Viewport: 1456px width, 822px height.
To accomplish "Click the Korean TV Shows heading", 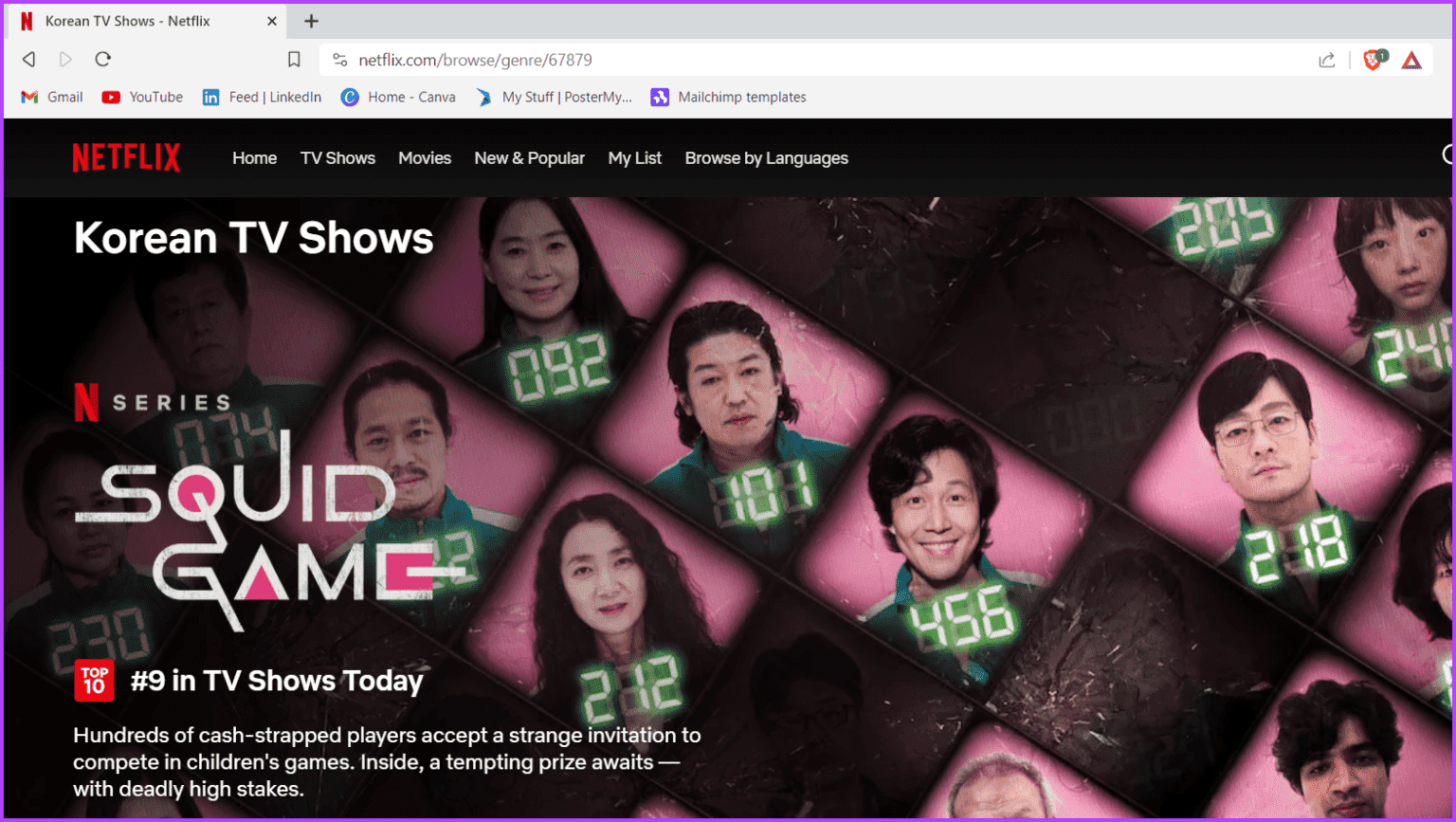I will (x=253, y=238).
